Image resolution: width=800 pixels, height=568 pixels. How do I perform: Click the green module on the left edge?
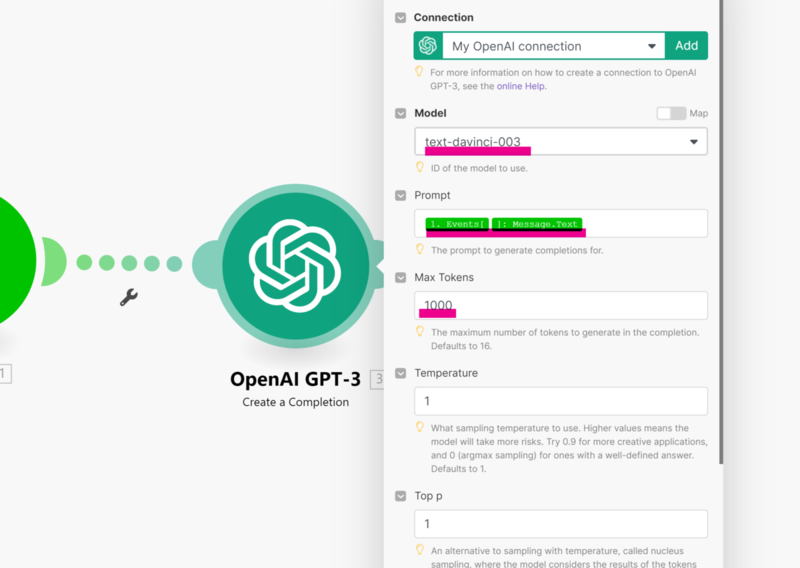coord(15,260)
